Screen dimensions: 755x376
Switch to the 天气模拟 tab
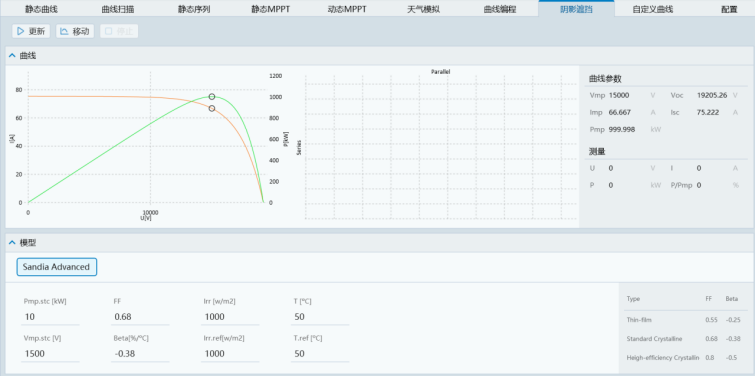pos(423,9)
